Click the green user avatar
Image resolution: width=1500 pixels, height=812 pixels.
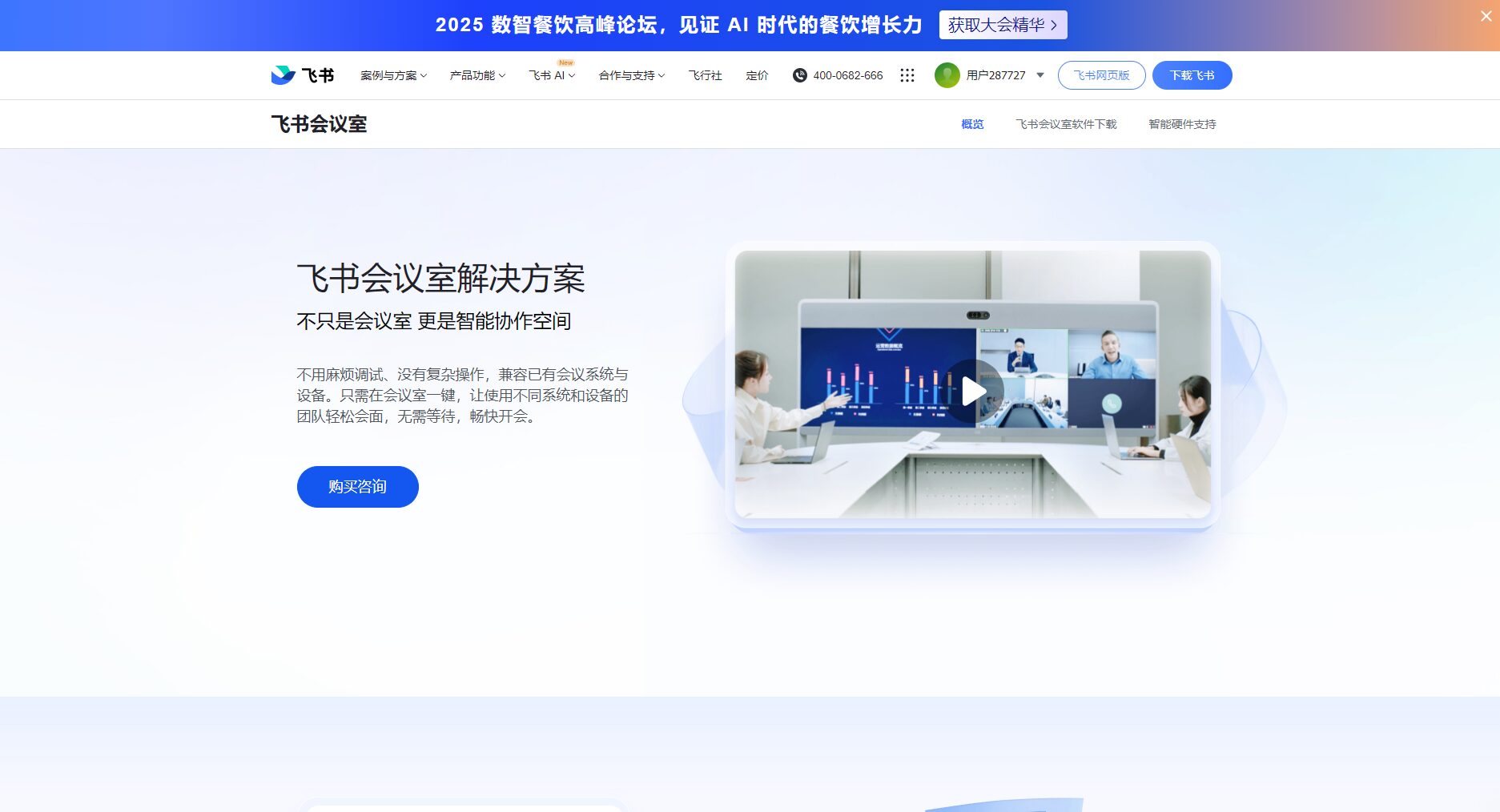[x=947, y=75]
